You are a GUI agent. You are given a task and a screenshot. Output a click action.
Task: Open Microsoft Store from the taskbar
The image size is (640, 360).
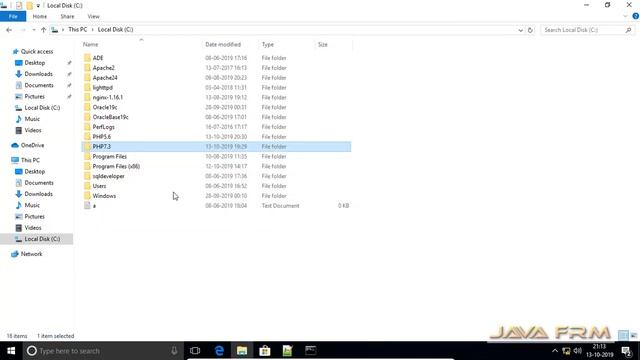[x=265, y=351]
